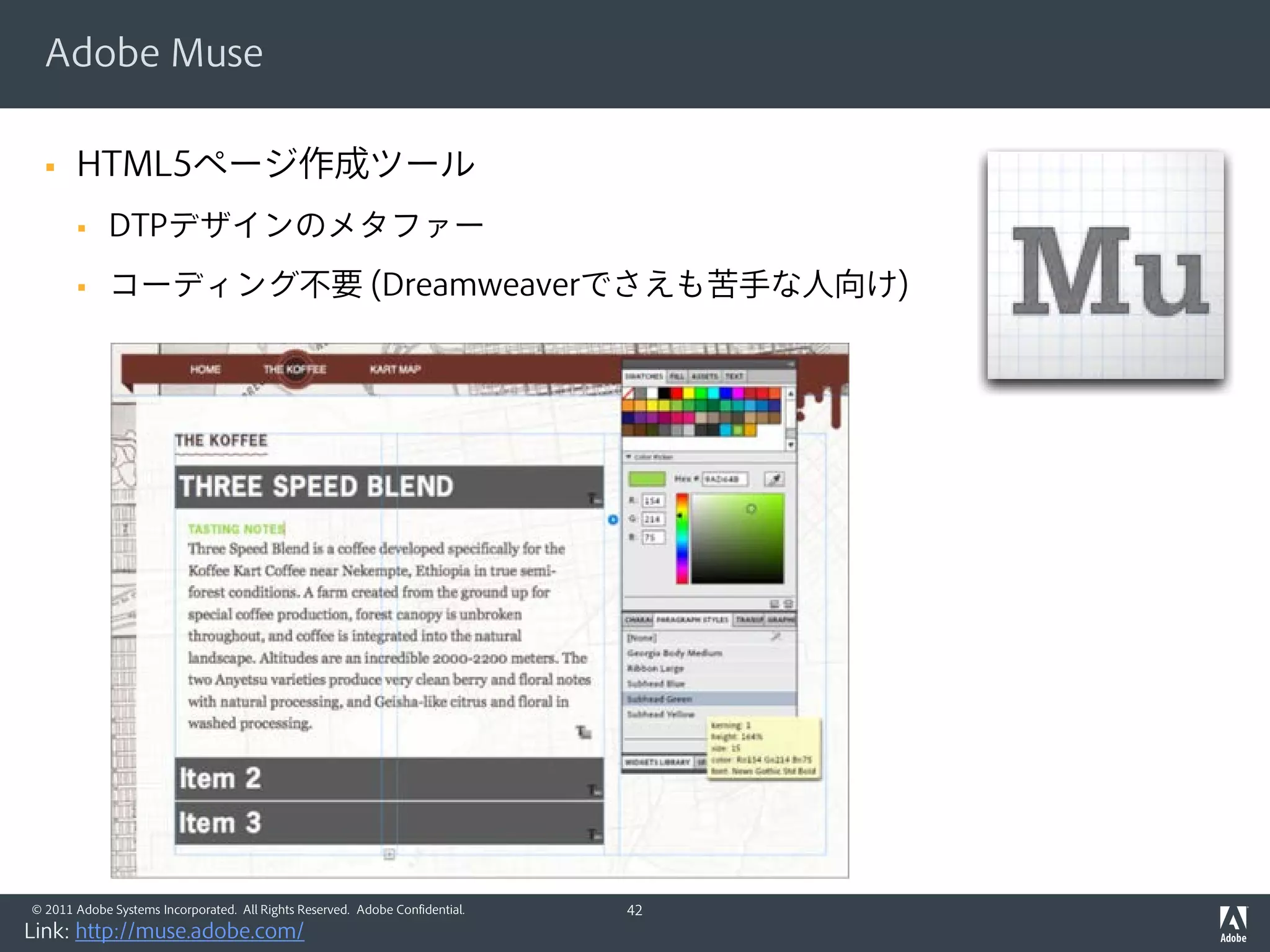Click the blue circular handle beside text frame

tap(613, 519)
